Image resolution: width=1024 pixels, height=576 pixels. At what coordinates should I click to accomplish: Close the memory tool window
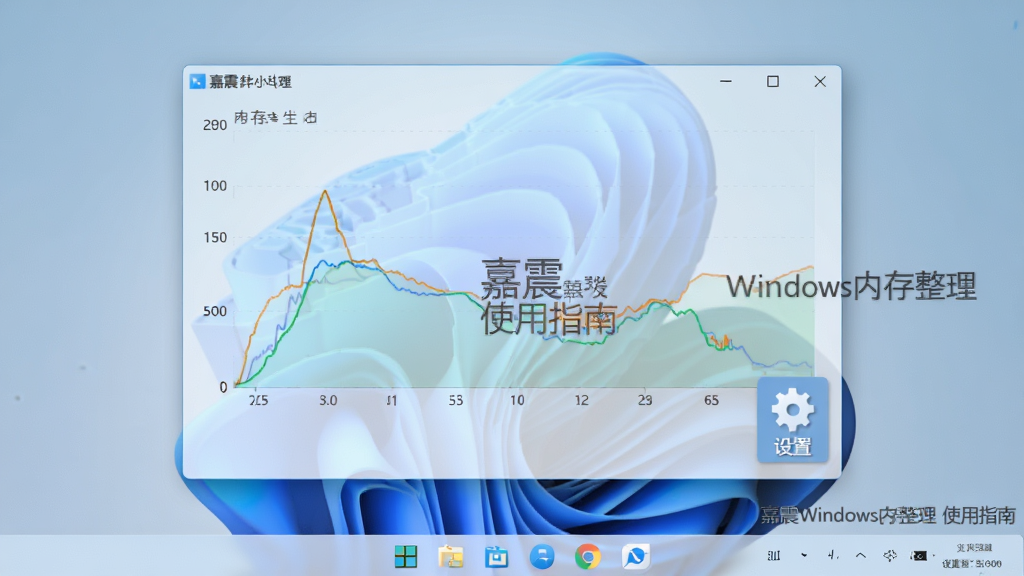point(820,82)
